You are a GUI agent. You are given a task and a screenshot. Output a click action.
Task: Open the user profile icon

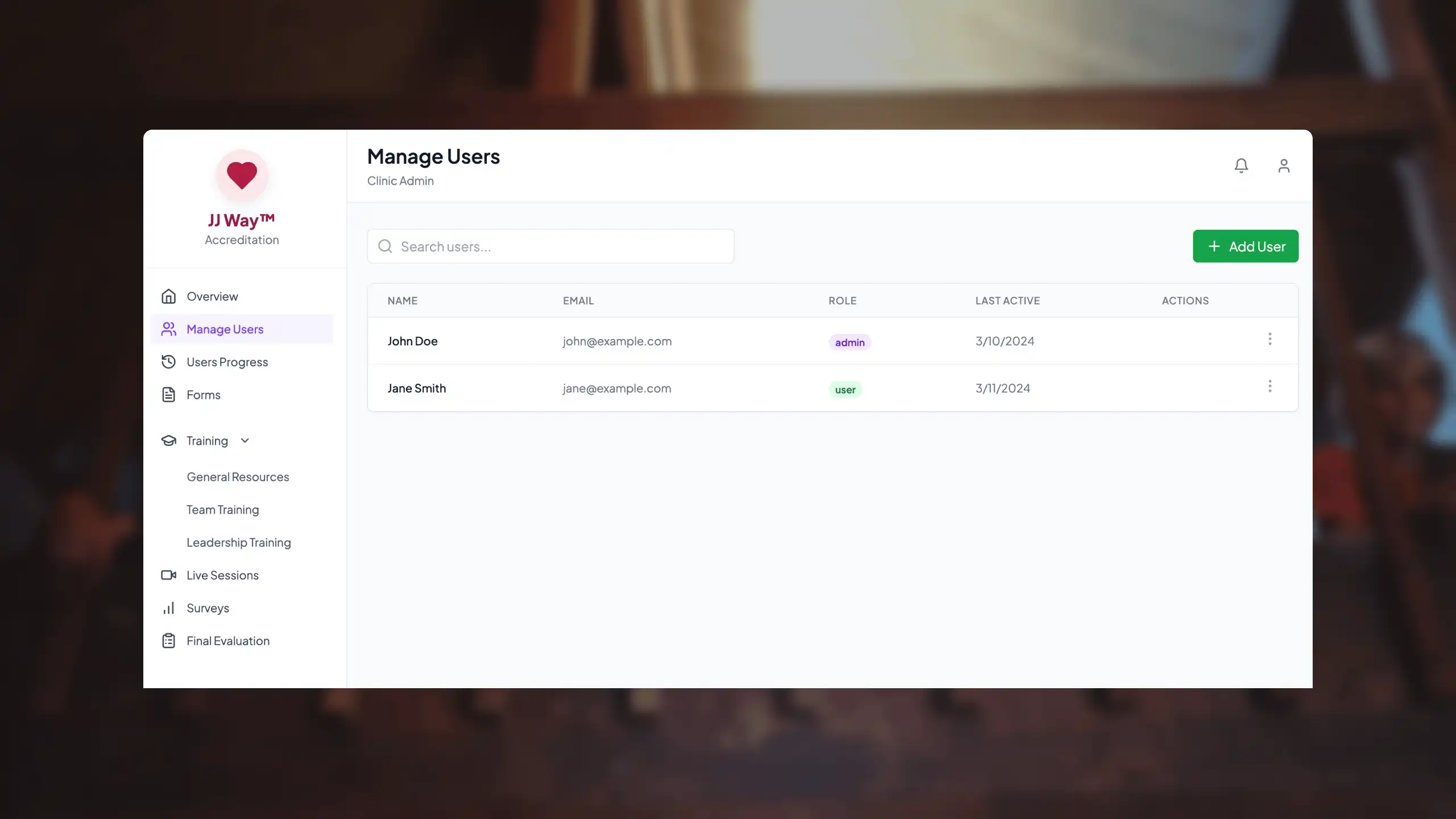[1284, 166]
